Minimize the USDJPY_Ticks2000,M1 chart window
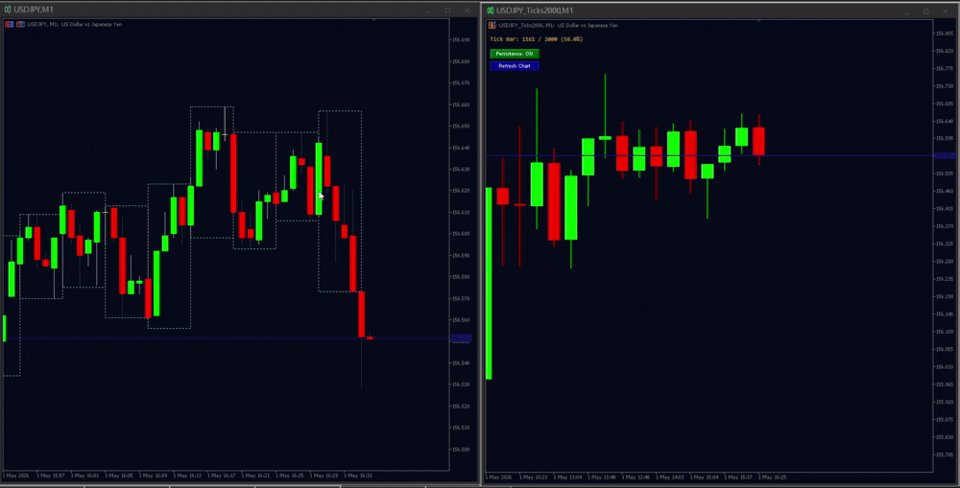Viewport: 960px width, 488px height. [907, 11]
